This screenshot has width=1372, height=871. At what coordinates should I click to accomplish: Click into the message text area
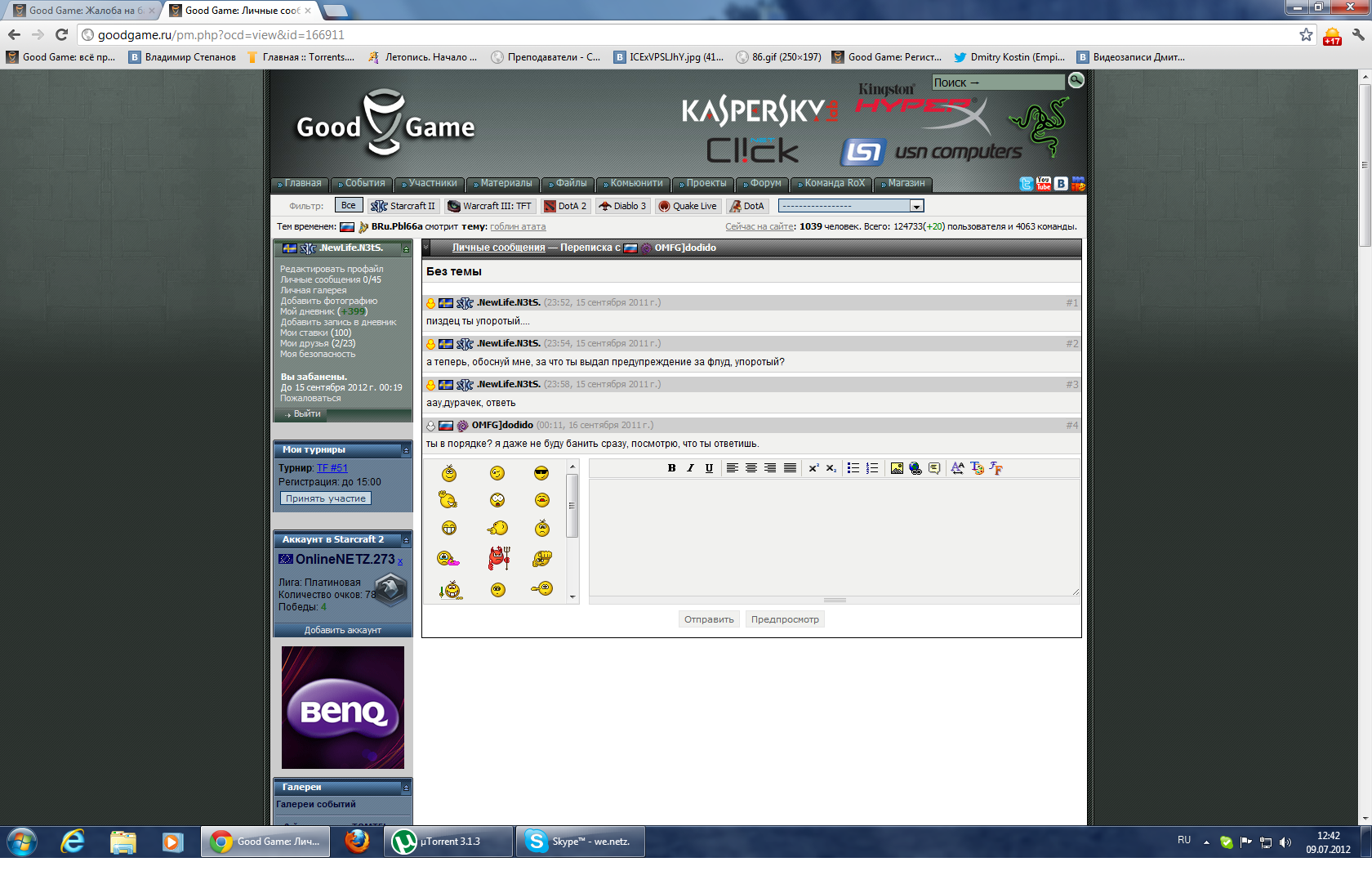pos(835,538)
